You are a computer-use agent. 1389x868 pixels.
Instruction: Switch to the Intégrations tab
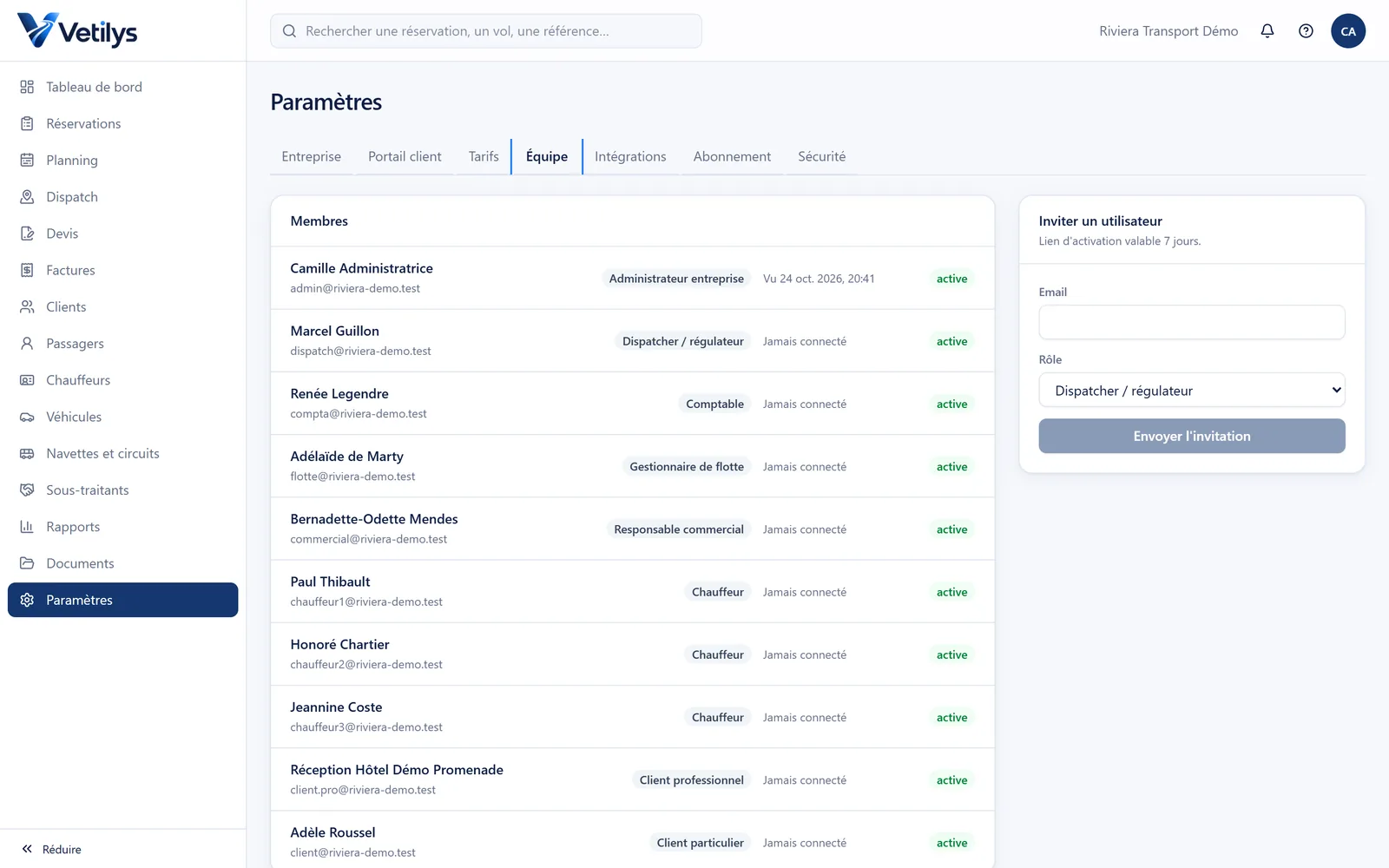pyautogui.click(x=630, y=156)
